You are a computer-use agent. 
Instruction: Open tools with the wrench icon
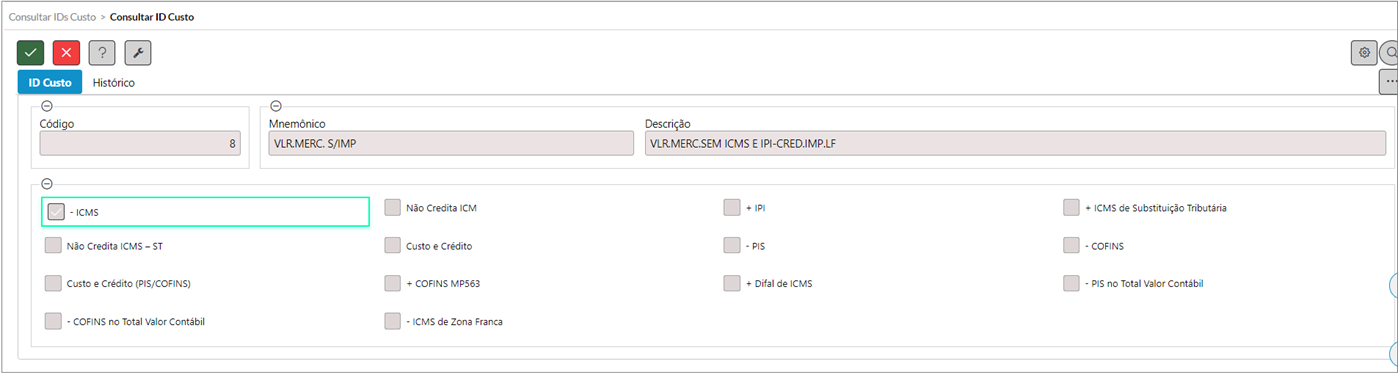138,53
